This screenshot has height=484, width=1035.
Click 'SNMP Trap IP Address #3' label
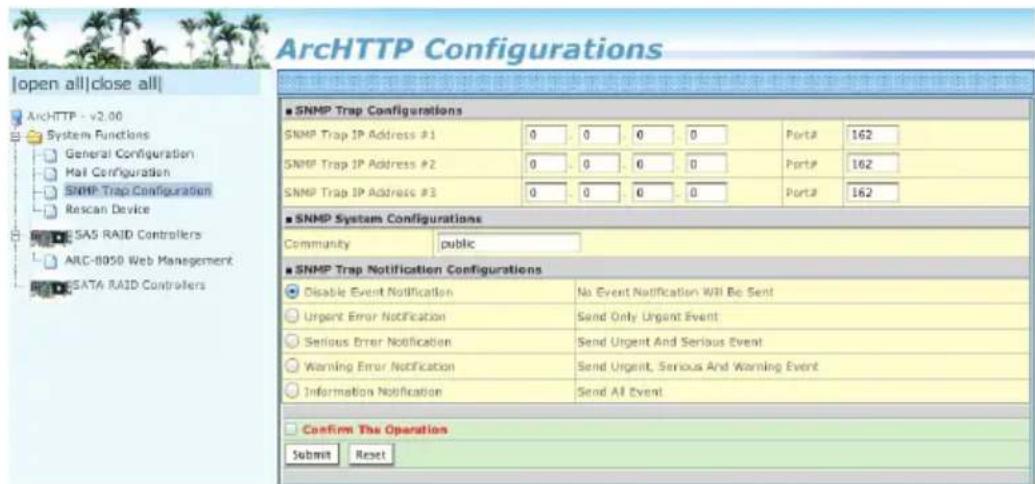coord(358,192)
